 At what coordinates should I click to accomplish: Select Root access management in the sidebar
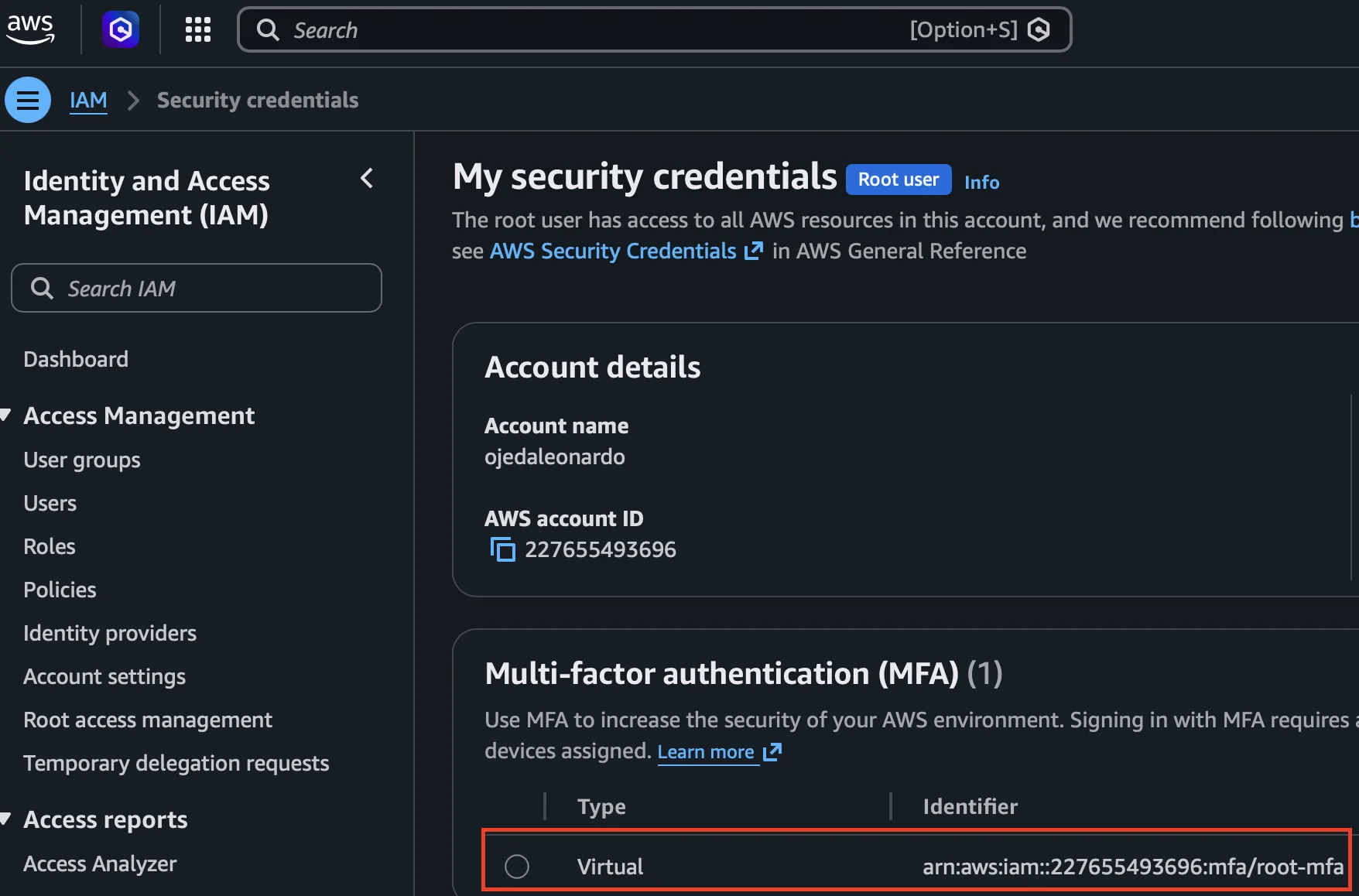(x=148, y=720)
